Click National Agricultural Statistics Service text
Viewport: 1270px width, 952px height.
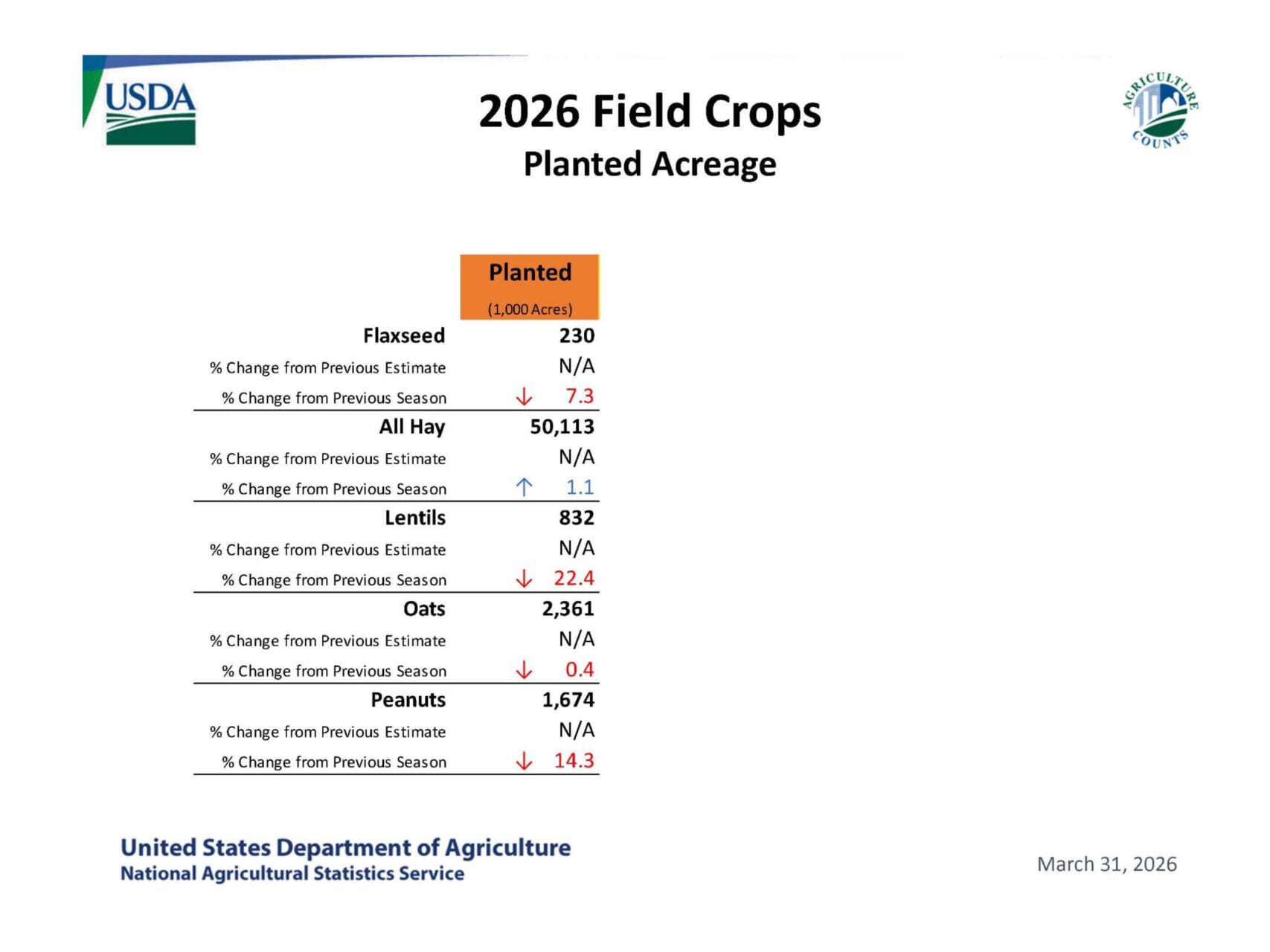(x=292, y=873)
